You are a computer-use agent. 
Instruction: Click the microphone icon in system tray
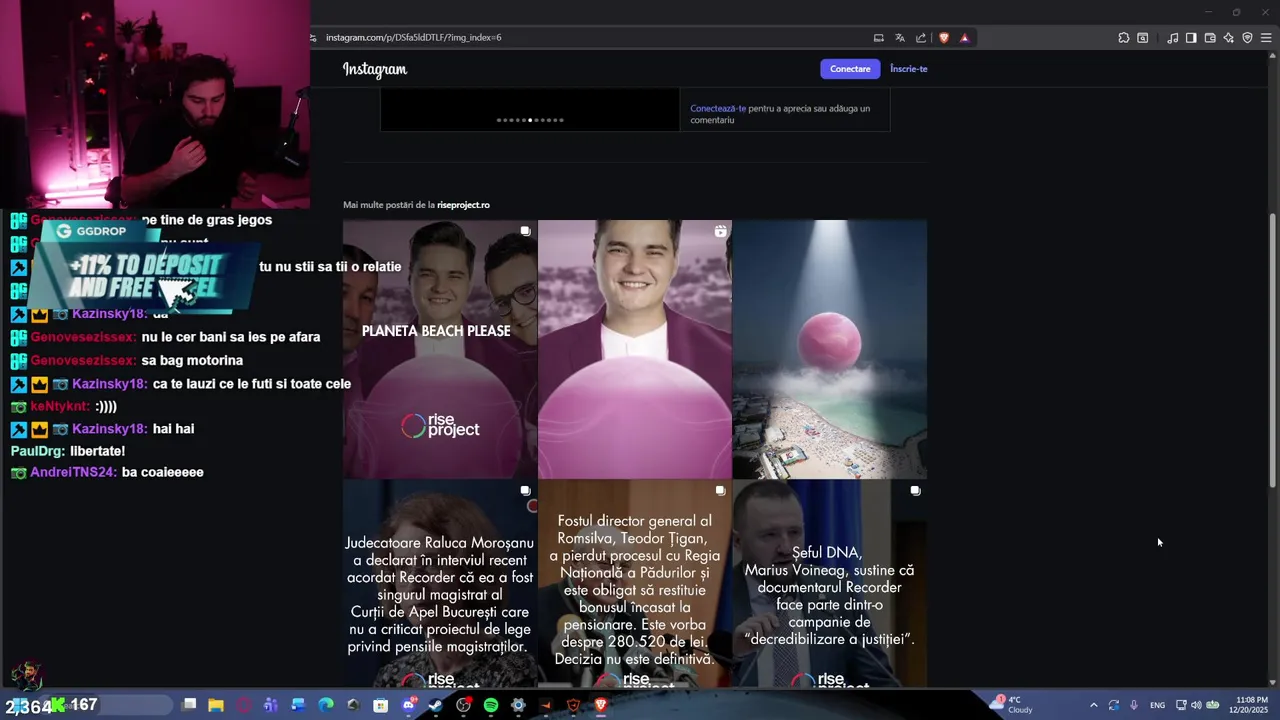click(1133, 705)
